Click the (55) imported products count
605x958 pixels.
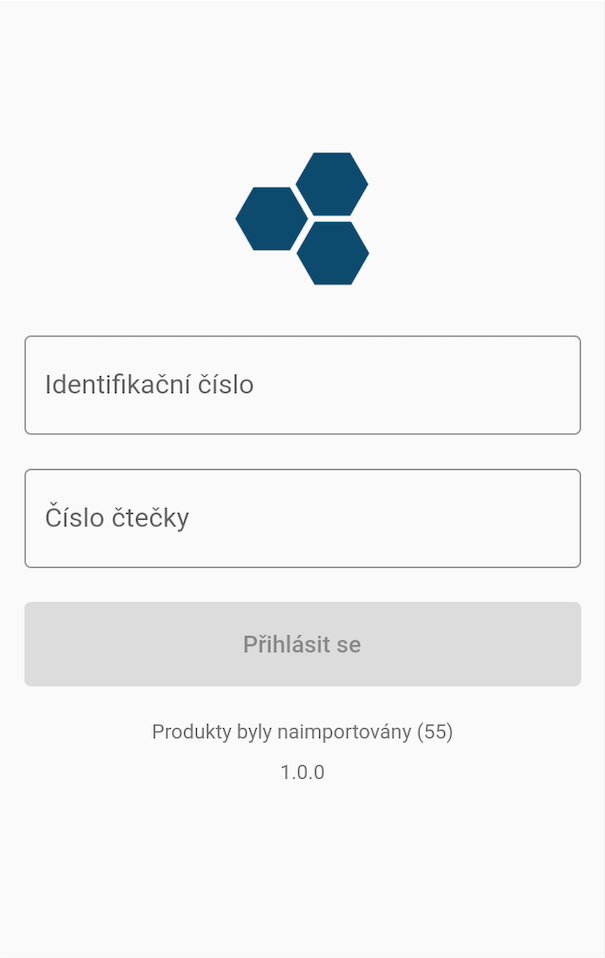(435, 732)
